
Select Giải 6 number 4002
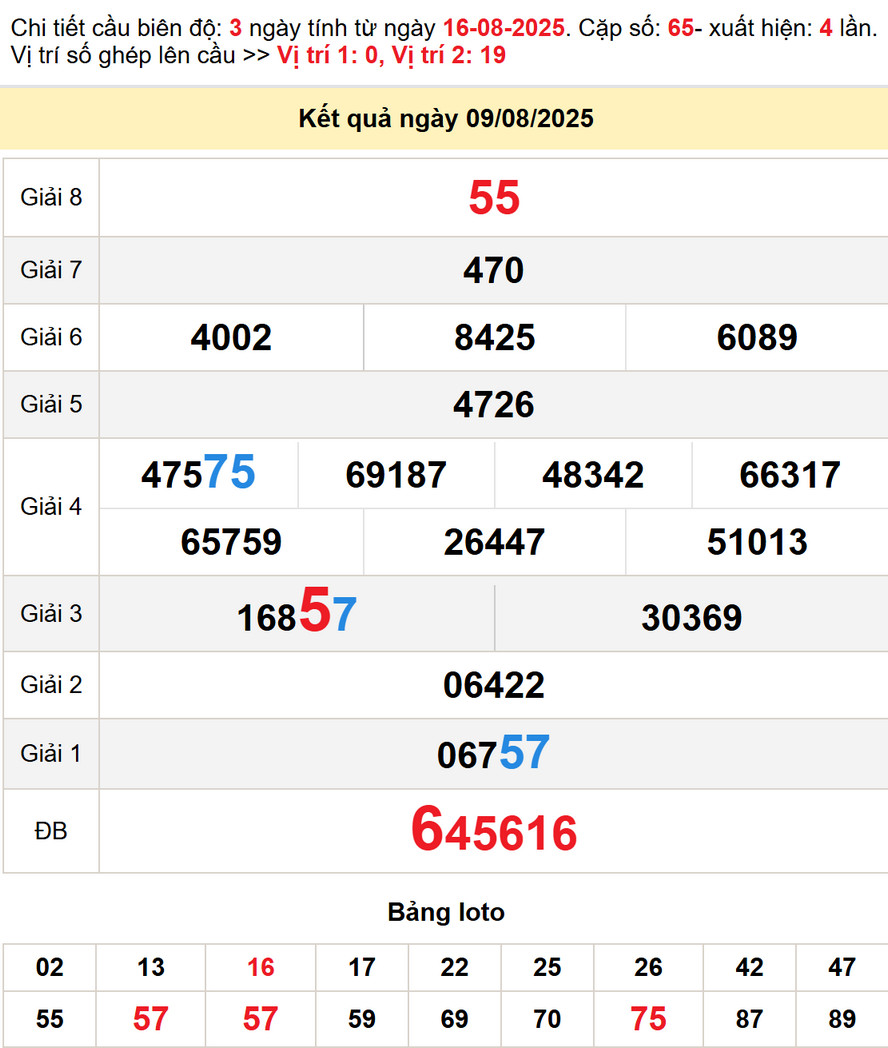pyautogui.click(x=231, y=338)
